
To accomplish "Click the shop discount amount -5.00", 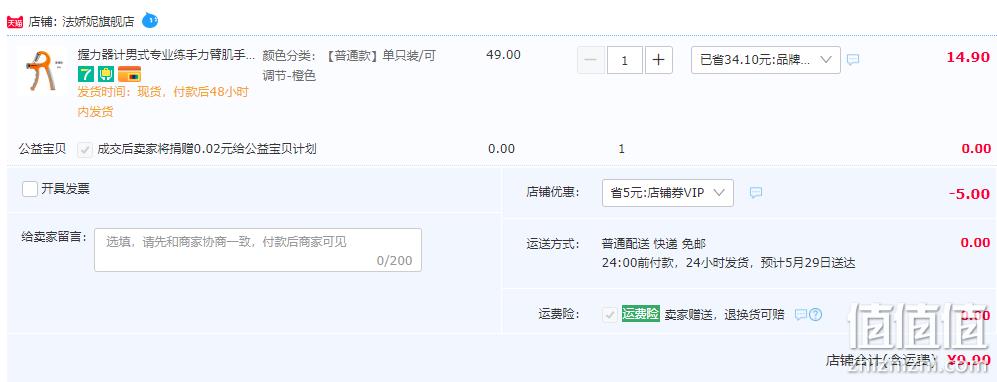I will (x=969, y=194).
